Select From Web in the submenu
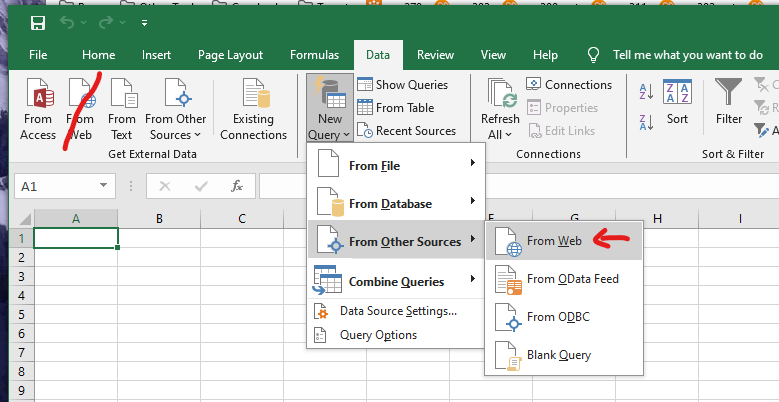This screenshot has width=779, height=402. (554, 241)
